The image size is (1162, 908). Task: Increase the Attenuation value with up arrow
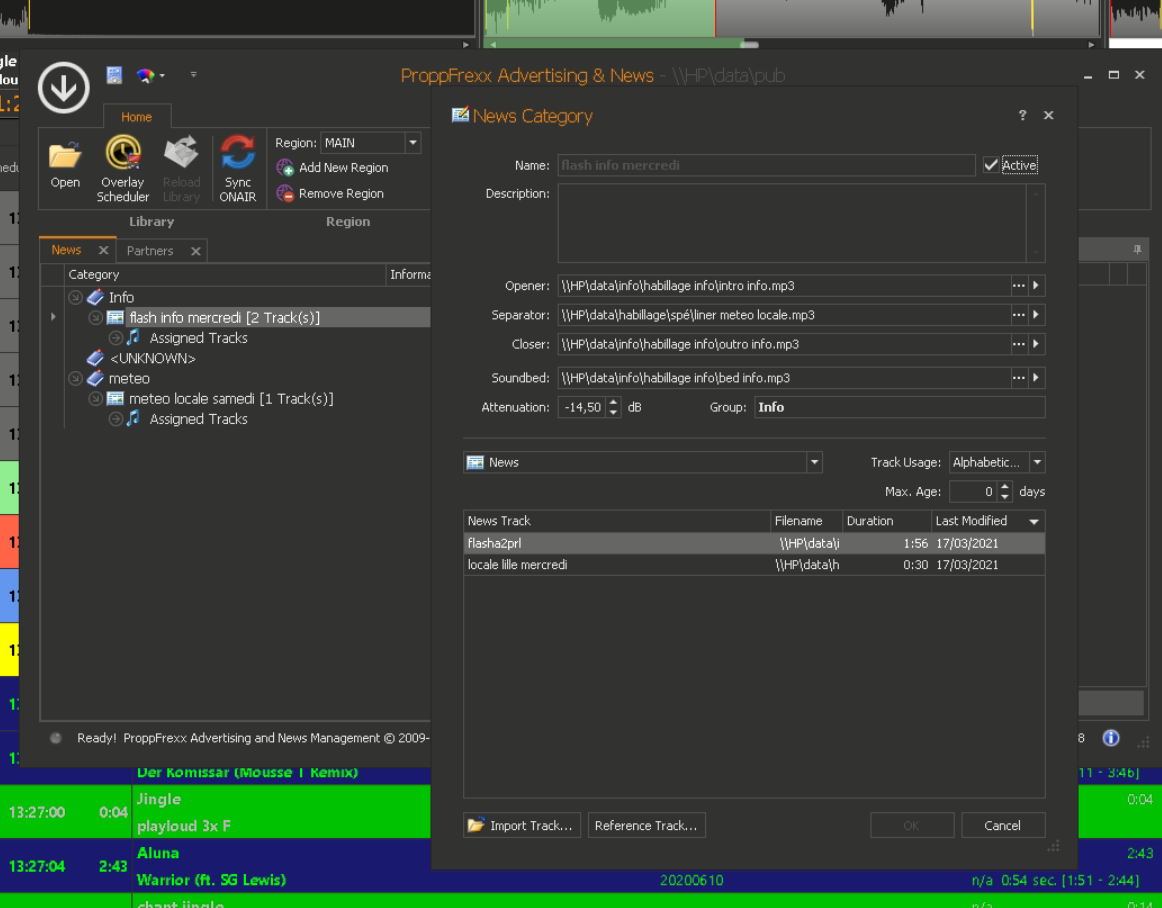[x=614, y=402]
